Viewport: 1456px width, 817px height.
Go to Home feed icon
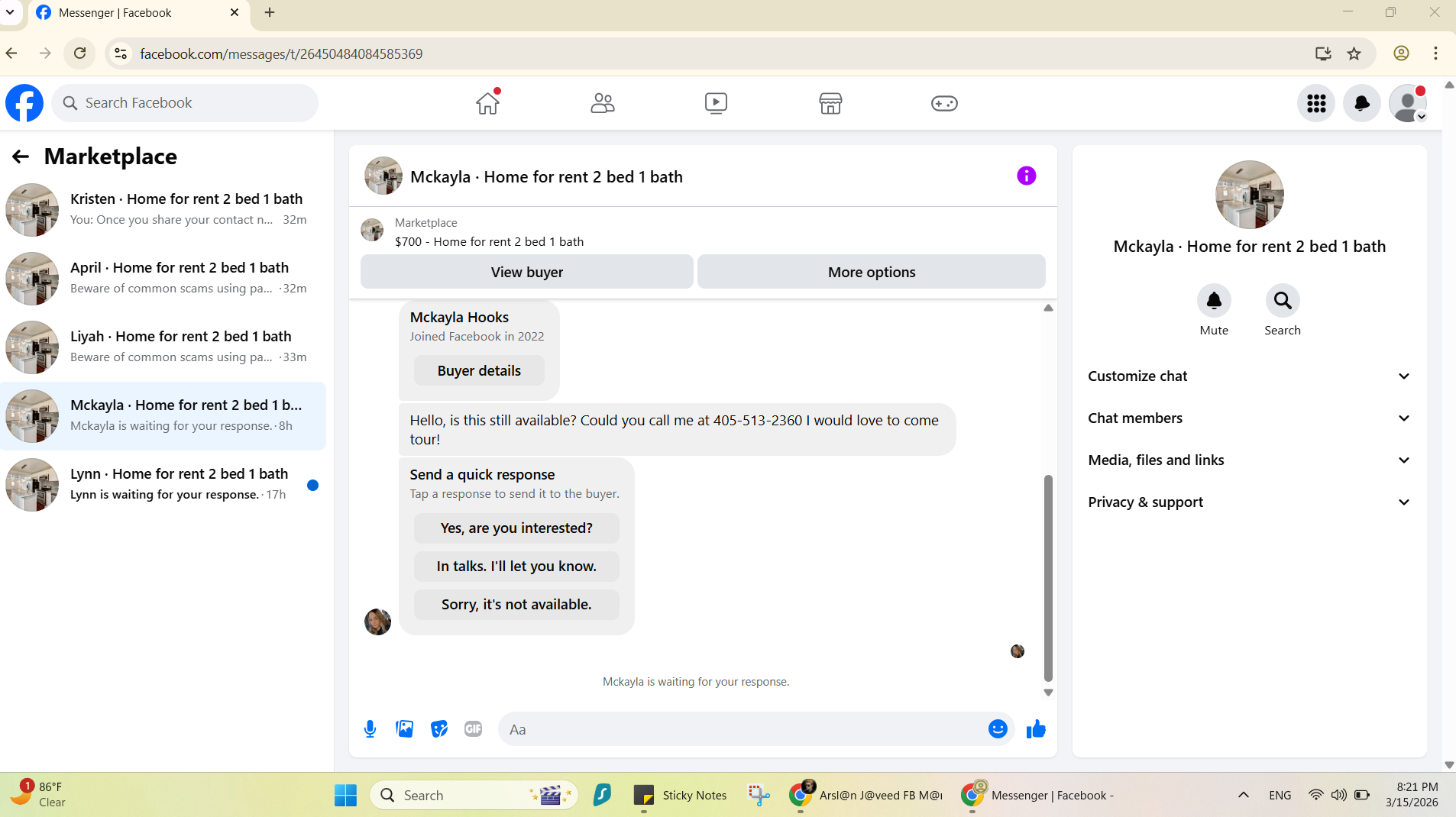coord(487,103)
